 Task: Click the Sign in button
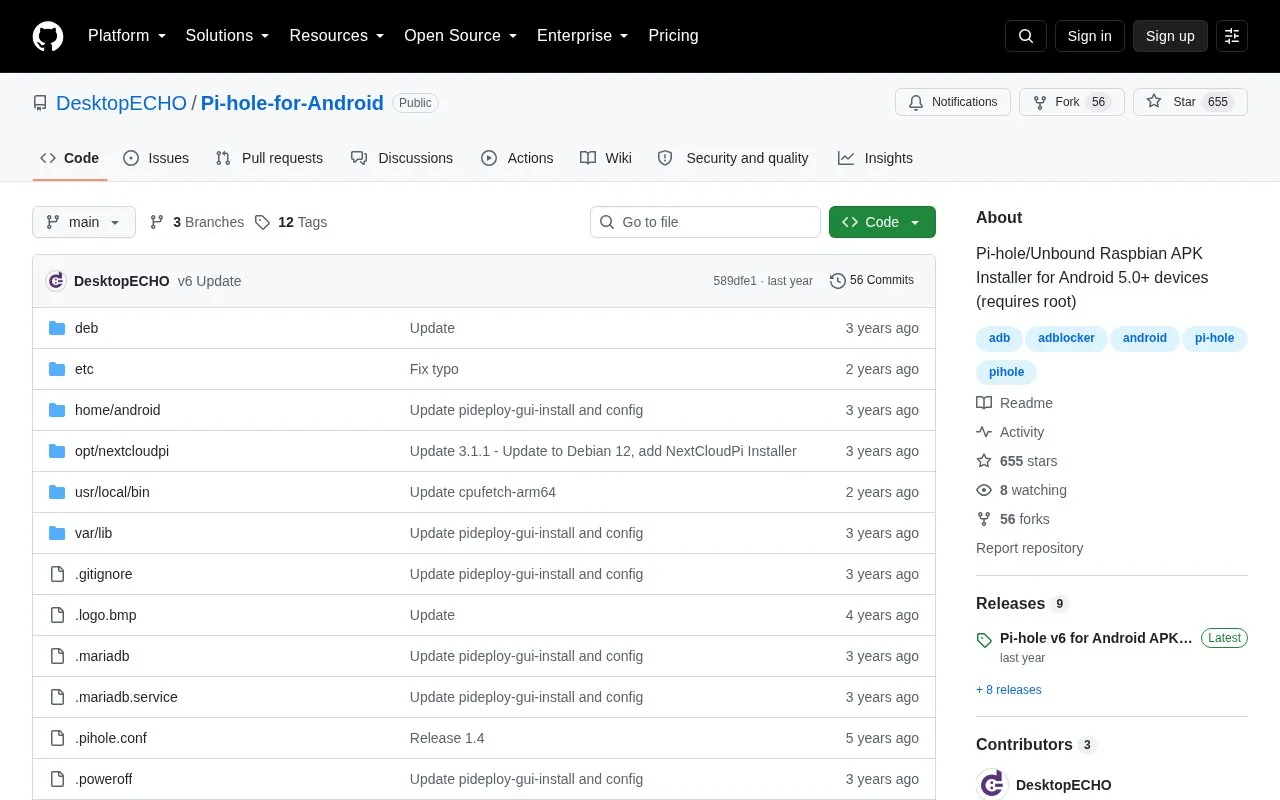pos(1089,36)
